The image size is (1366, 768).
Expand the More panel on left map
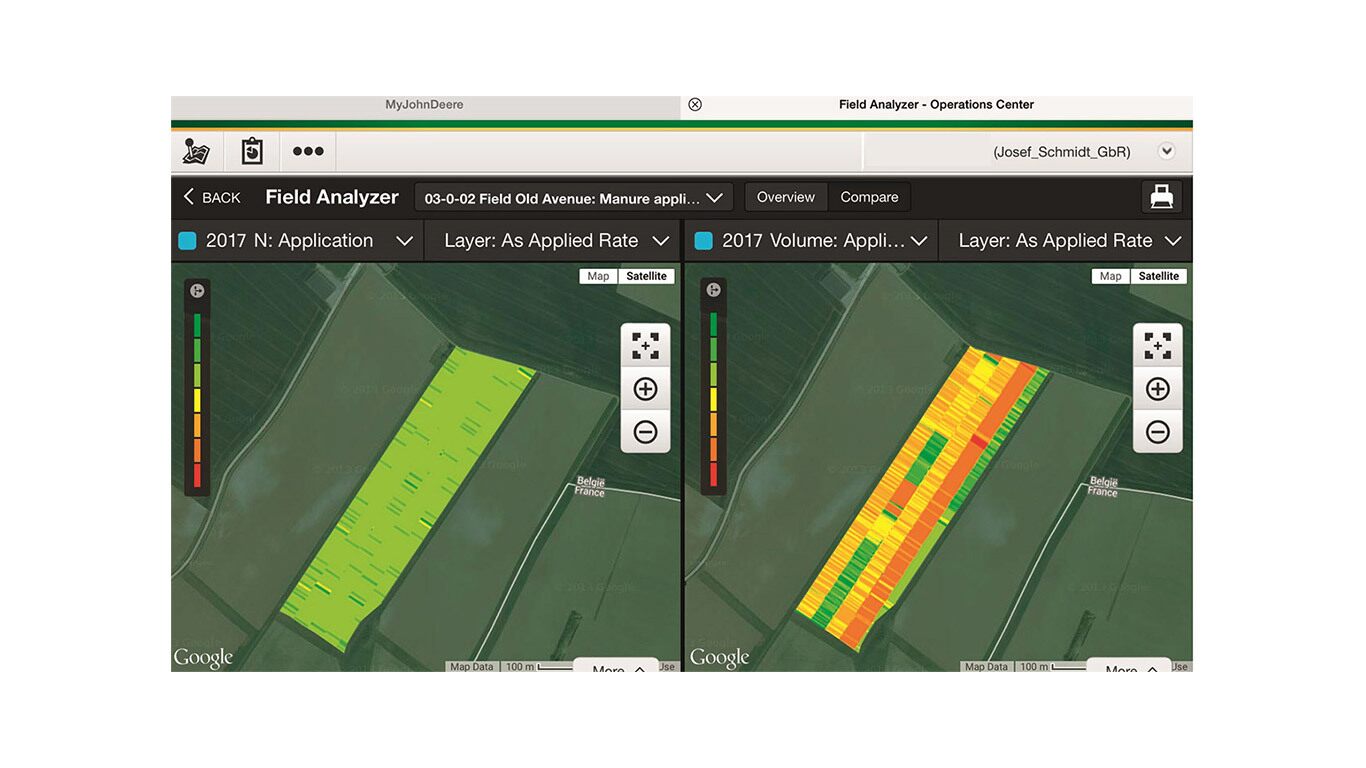[x=616, y=665]
